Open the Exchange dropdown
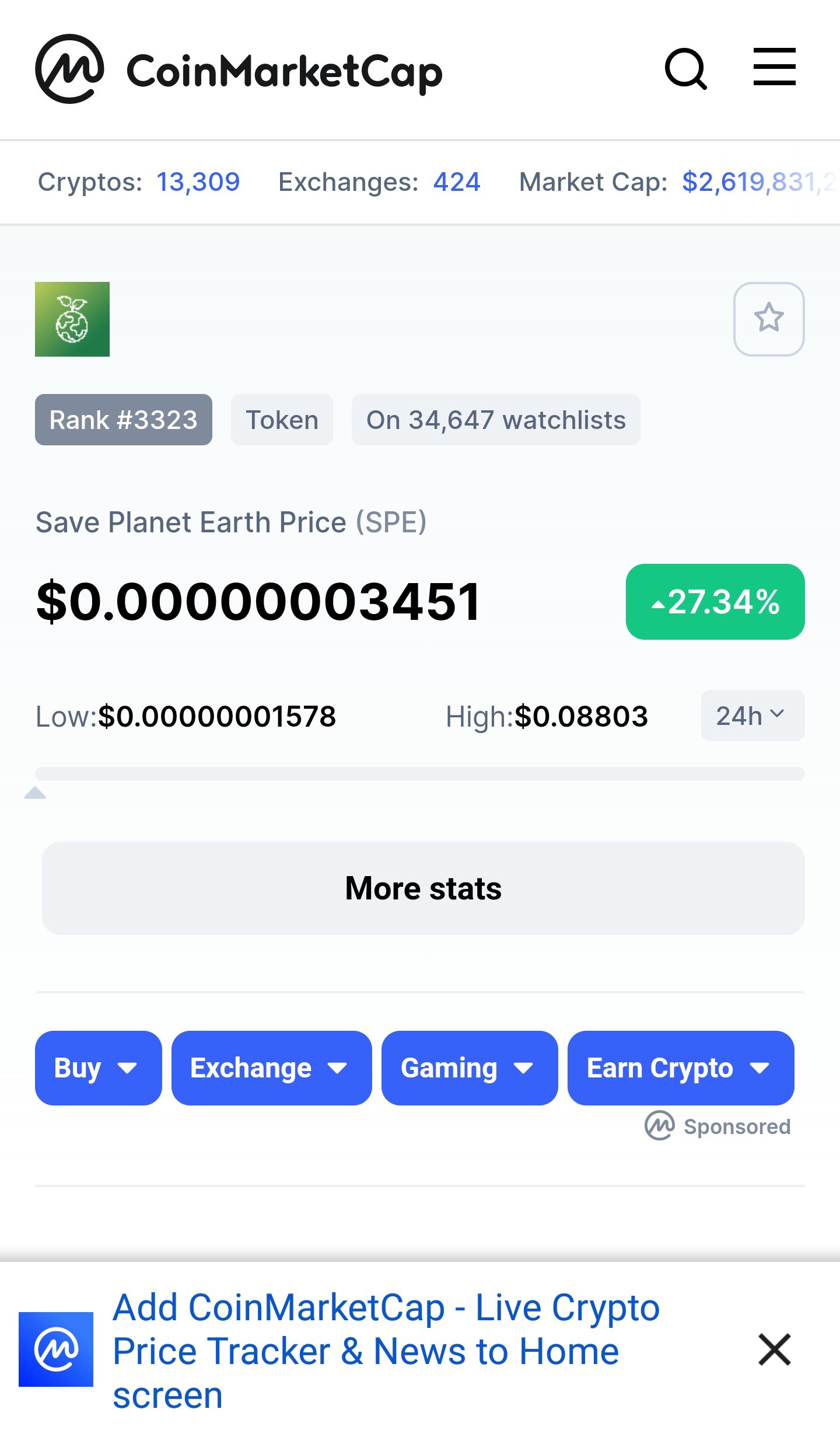 click(272, 1068)
